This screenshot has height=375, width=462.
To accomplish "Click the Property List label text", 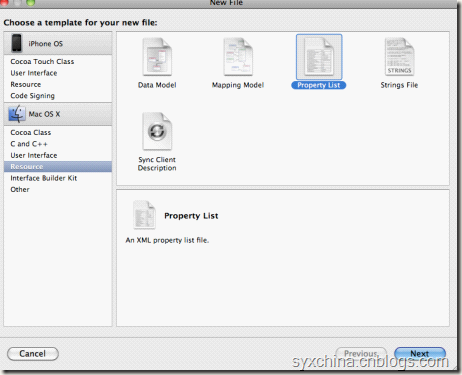I will pos(319,85).
